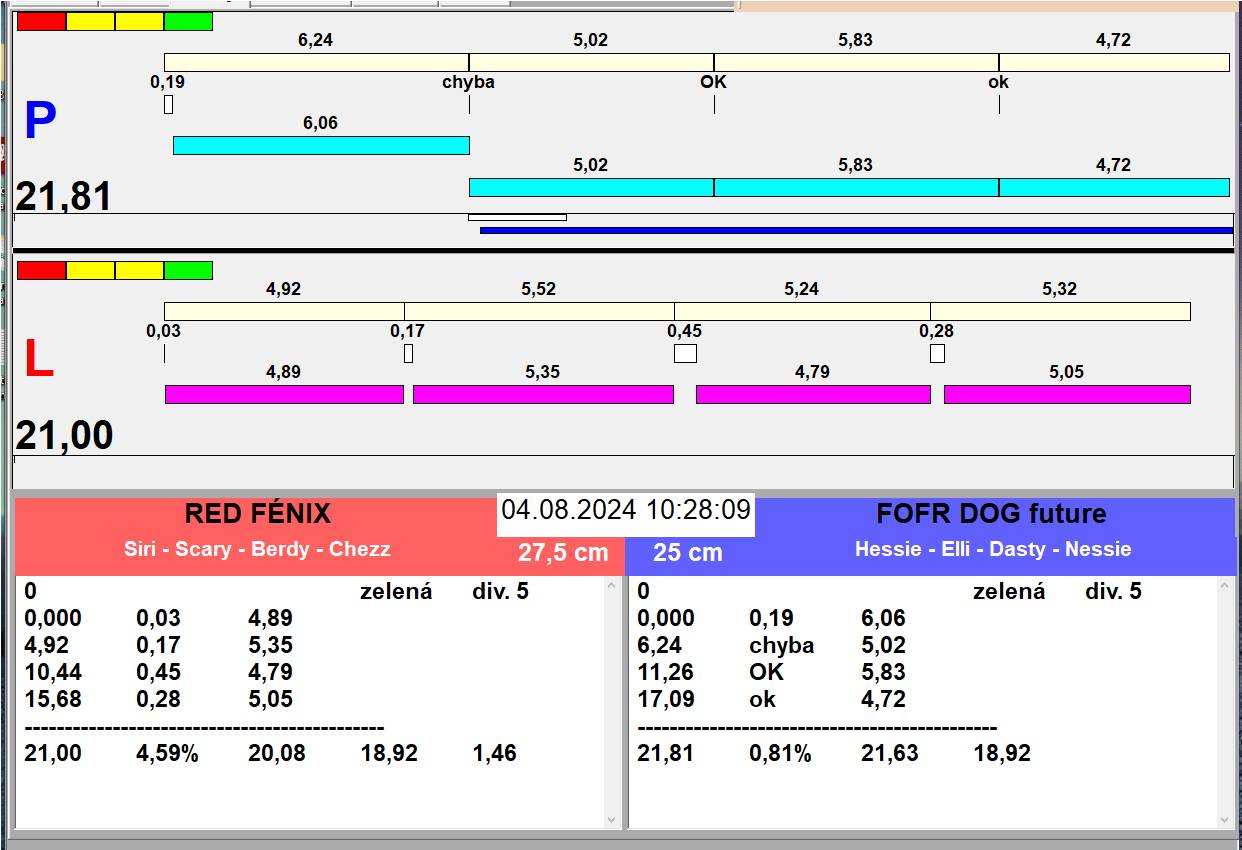Click the roster Hessie - Elli - Dasty - Nessie
Screen dimensions: 1242x850
pos(993,549)
